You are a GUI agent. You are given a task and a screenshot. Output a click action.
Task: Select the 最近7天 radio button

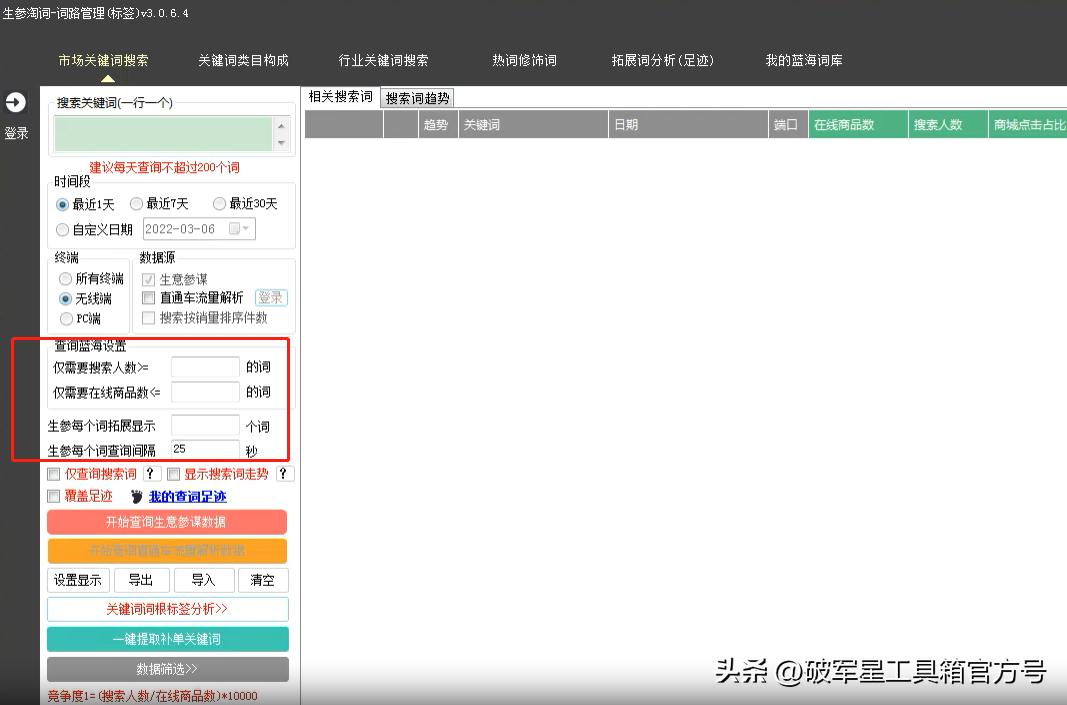coord(136,203)
